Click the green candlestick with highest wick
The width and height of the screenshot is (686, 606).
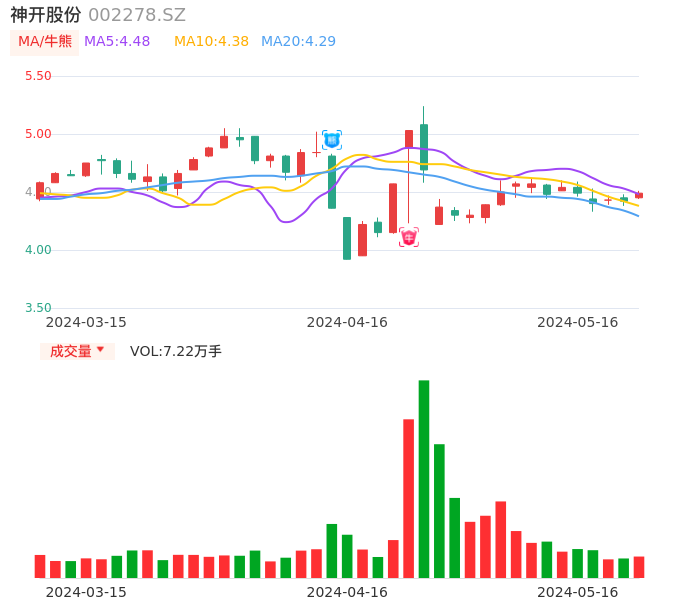pos(424,146)
